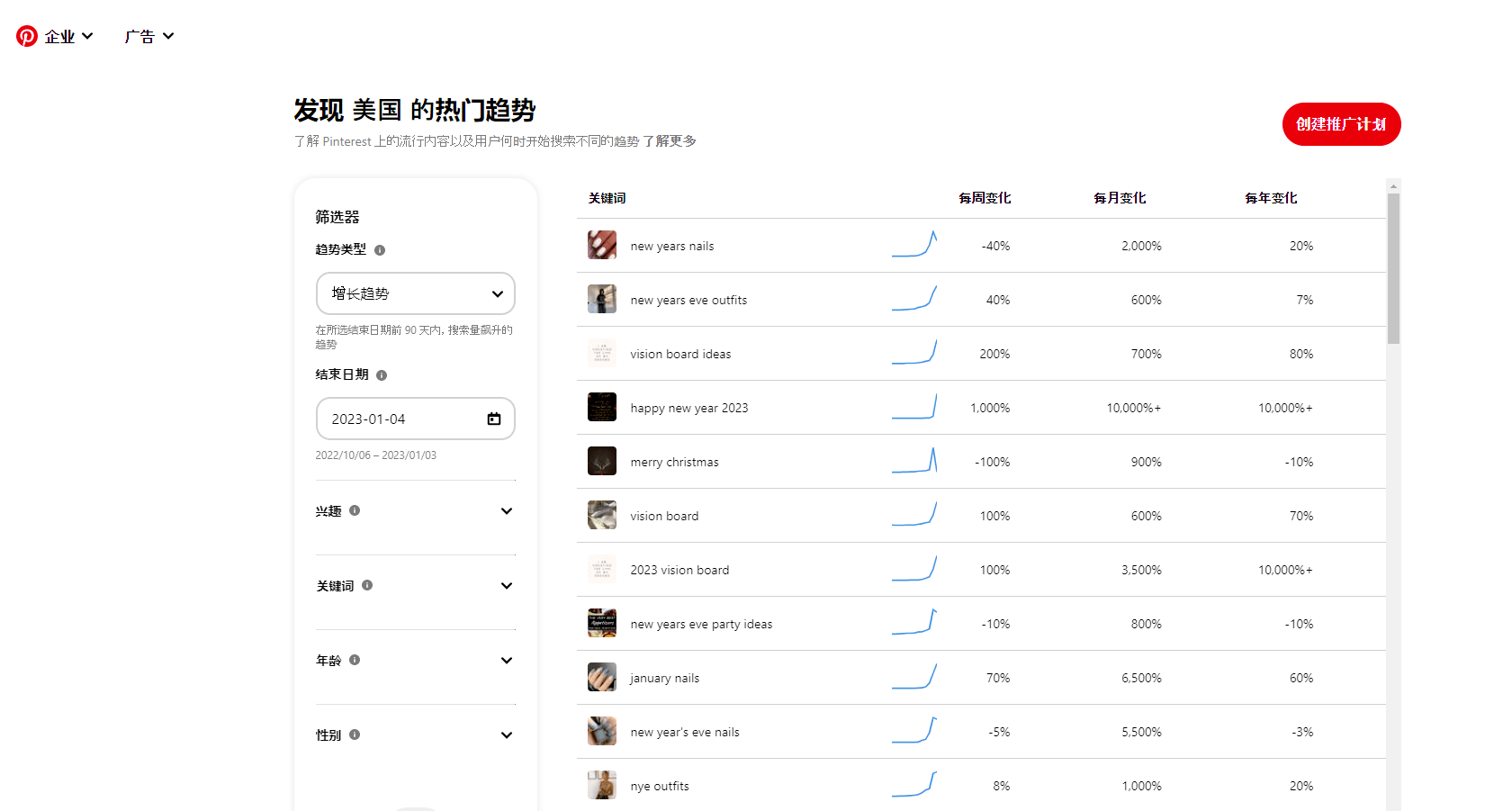Open the calendar icon in date field

[494, 419]
